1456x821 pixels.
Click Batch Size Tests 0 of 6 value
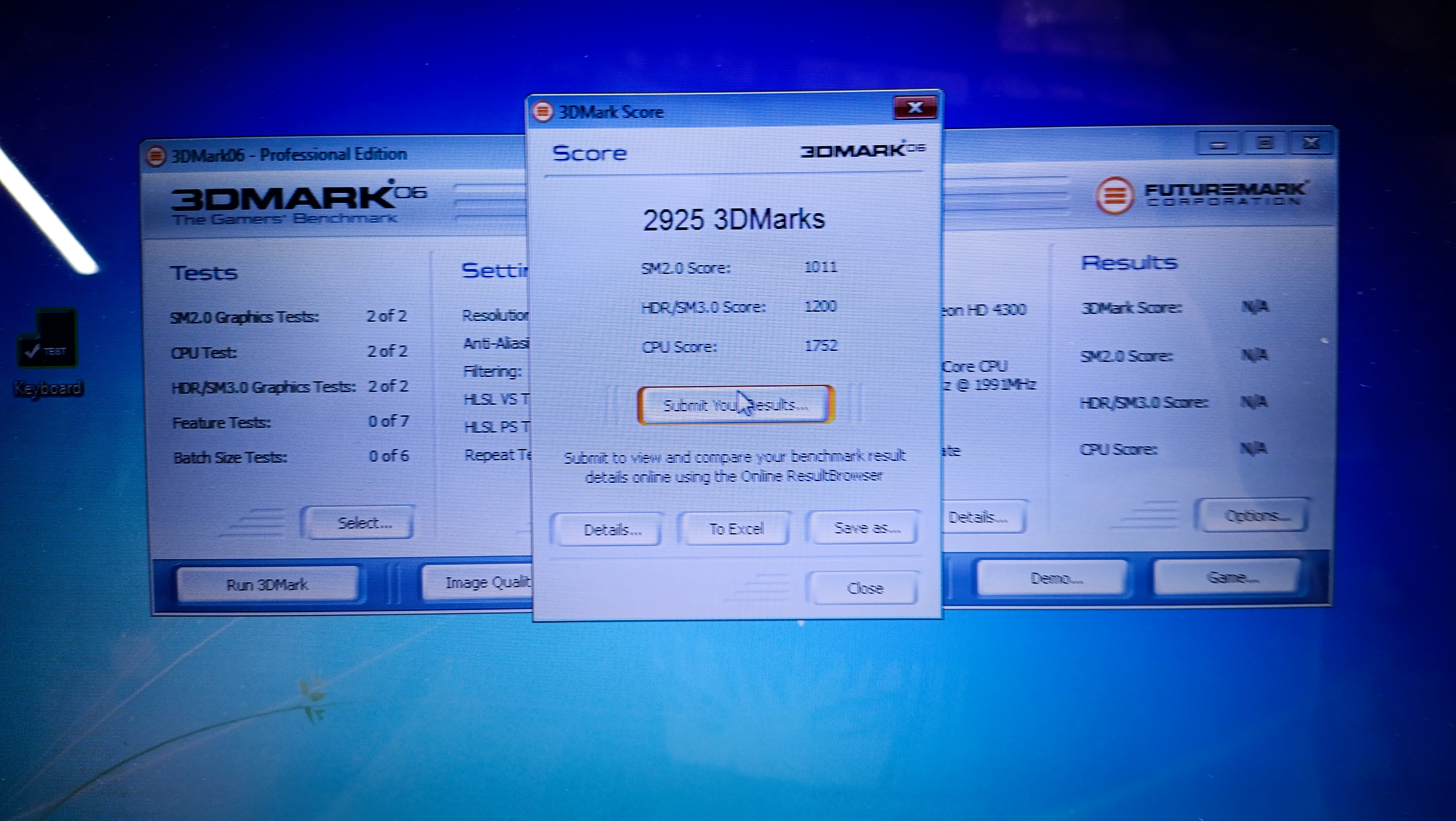coord(389,456)
